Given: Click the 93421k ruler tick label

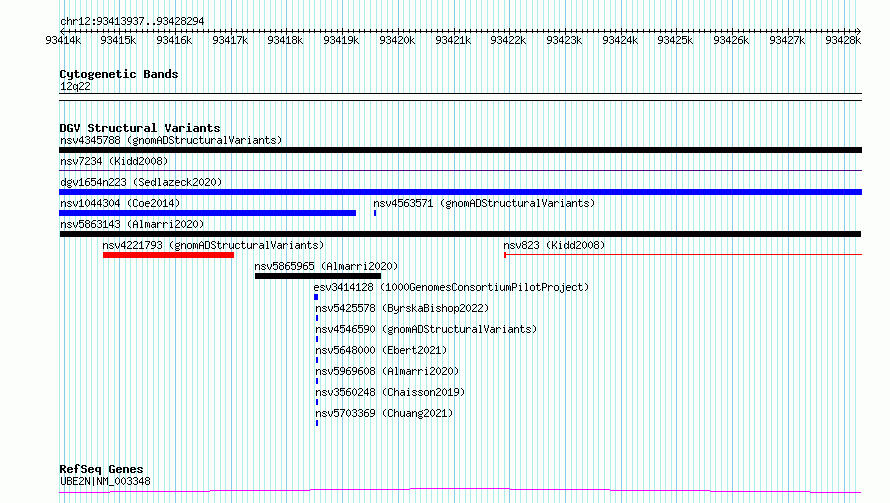Looking at the screenshot, I should 453,41.
